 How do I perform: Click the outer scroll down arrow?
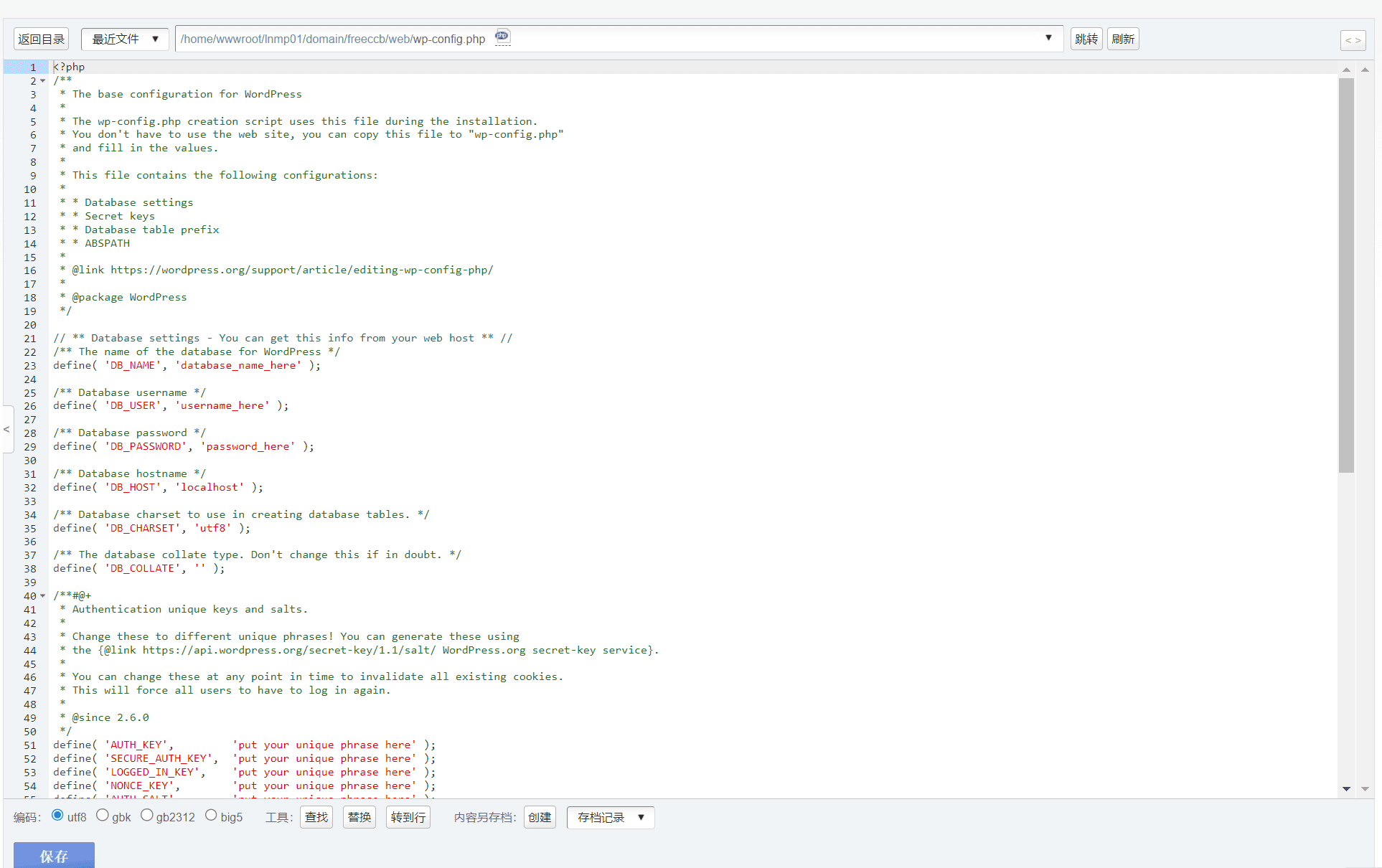click(x=1365, y=788)
